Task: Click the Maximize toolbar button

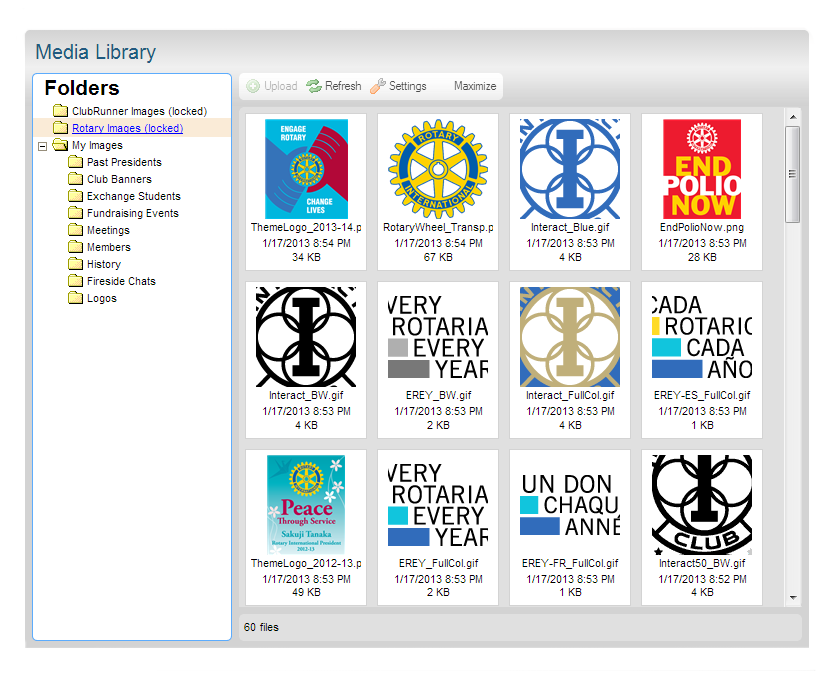Action: pos(475,86)
